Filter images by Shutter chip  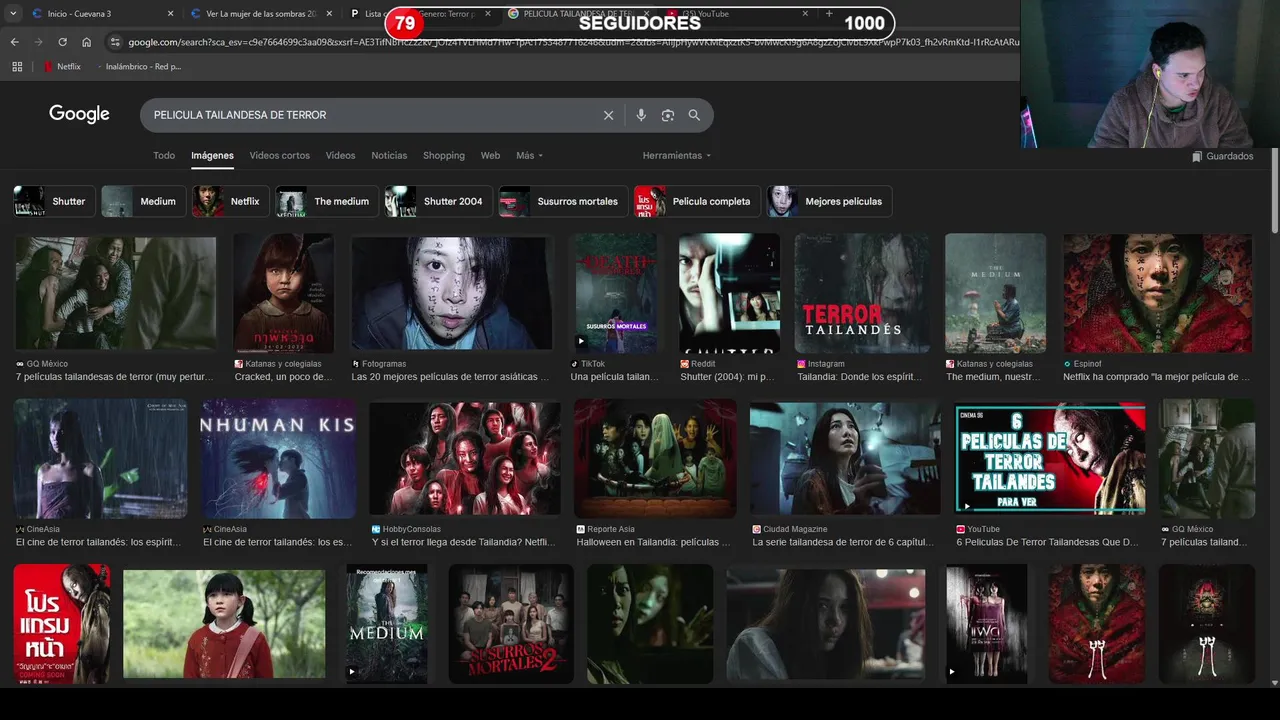54,201
